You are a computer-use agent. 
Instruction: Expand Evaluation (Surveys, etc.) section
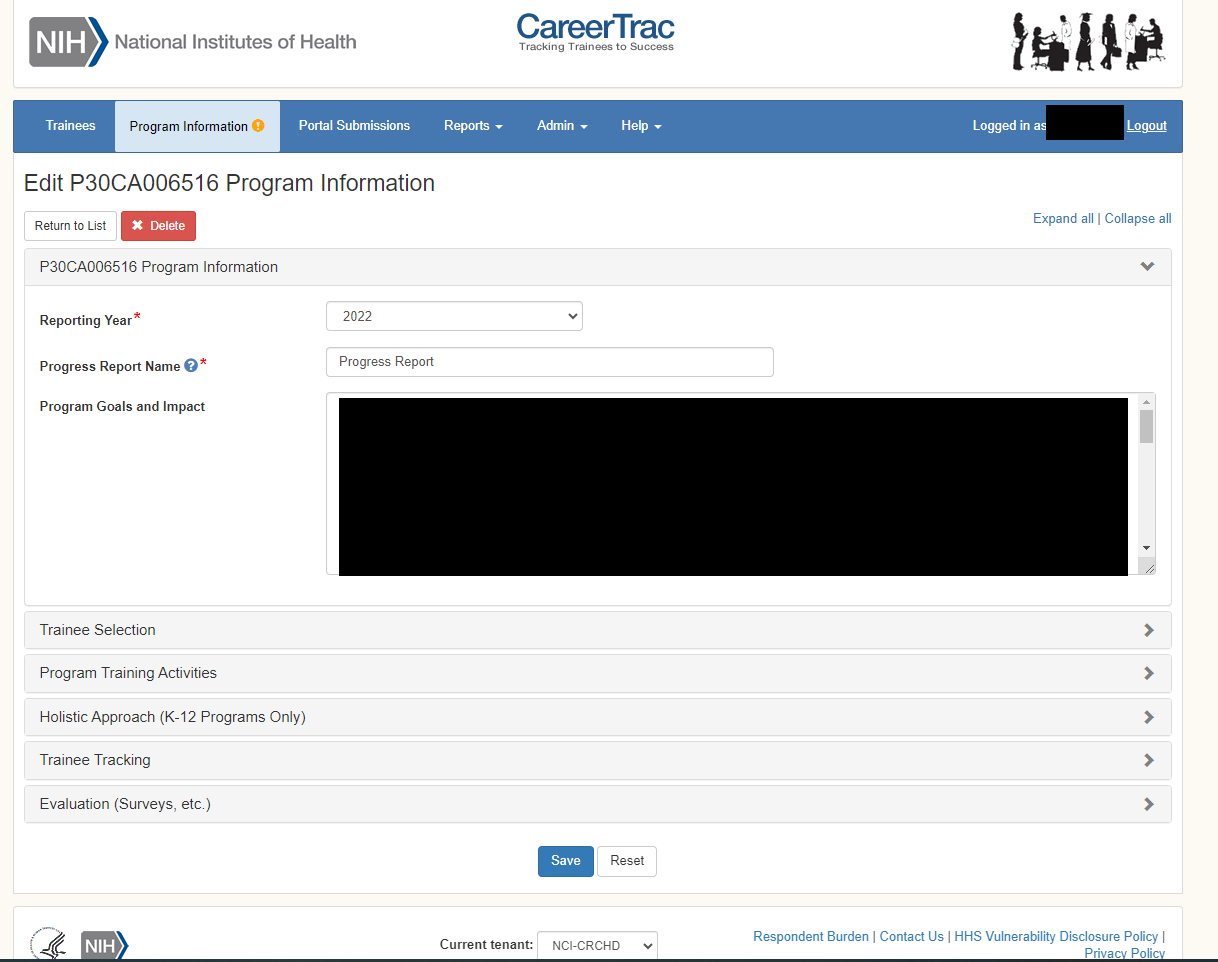pyautogui.click(x=598, y=805)
